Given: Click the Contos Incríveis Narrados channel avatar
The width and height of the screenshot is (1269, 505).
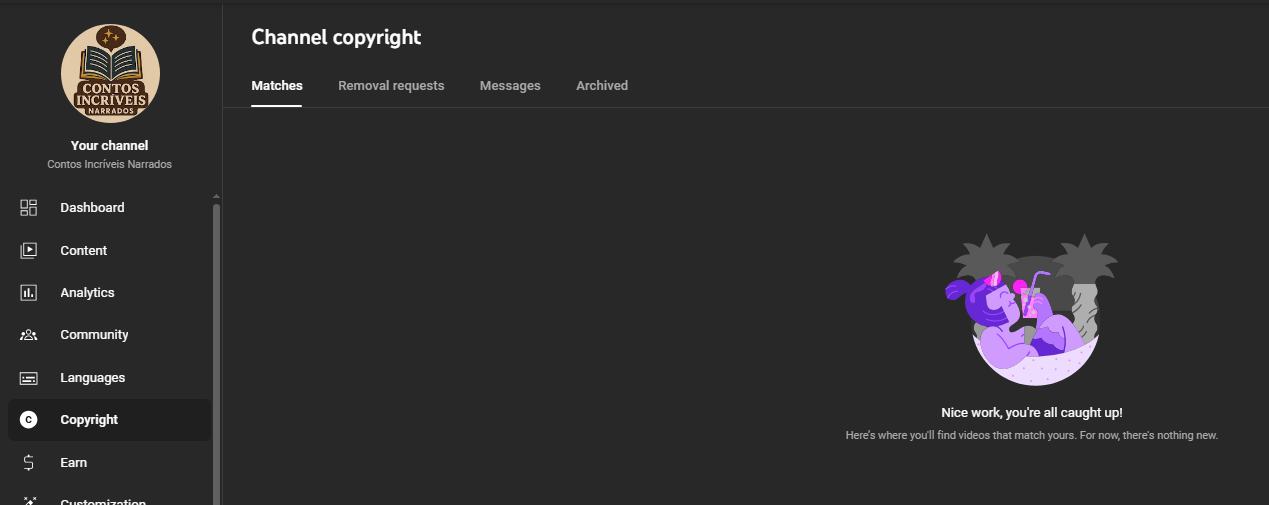Looking at the screenshot, I should pos(110,73).
